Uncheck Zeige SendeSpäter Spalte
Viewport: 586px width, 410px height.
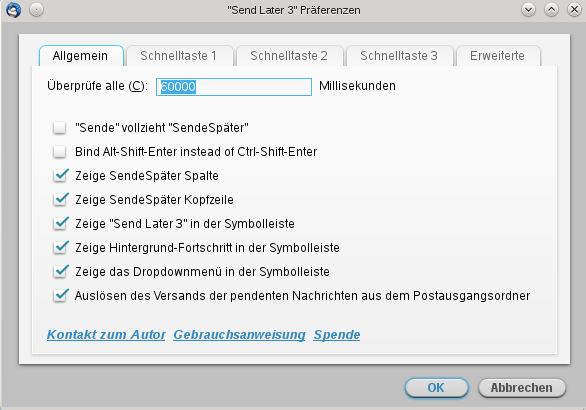pos(60,175)
